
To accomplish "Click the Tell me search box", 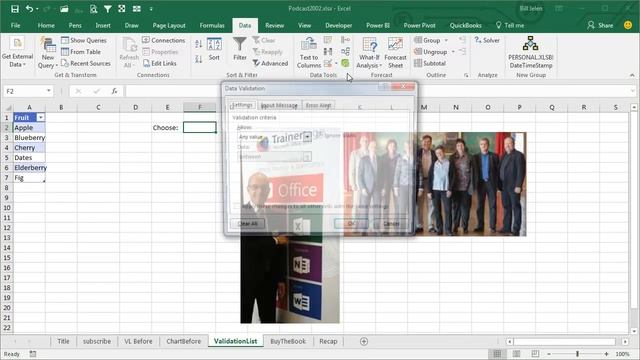I will (x=510, y=25).
